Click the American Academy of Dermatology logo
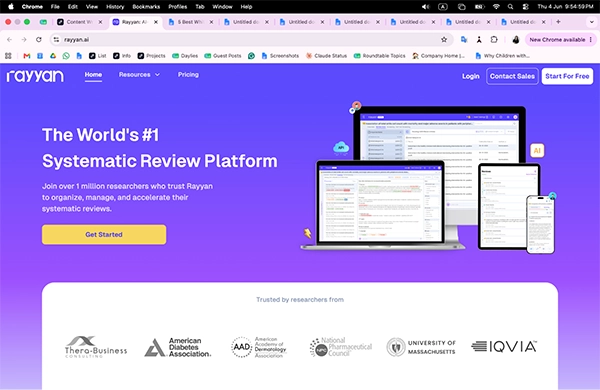The image size is (600, 390). [x=259, y=347]
